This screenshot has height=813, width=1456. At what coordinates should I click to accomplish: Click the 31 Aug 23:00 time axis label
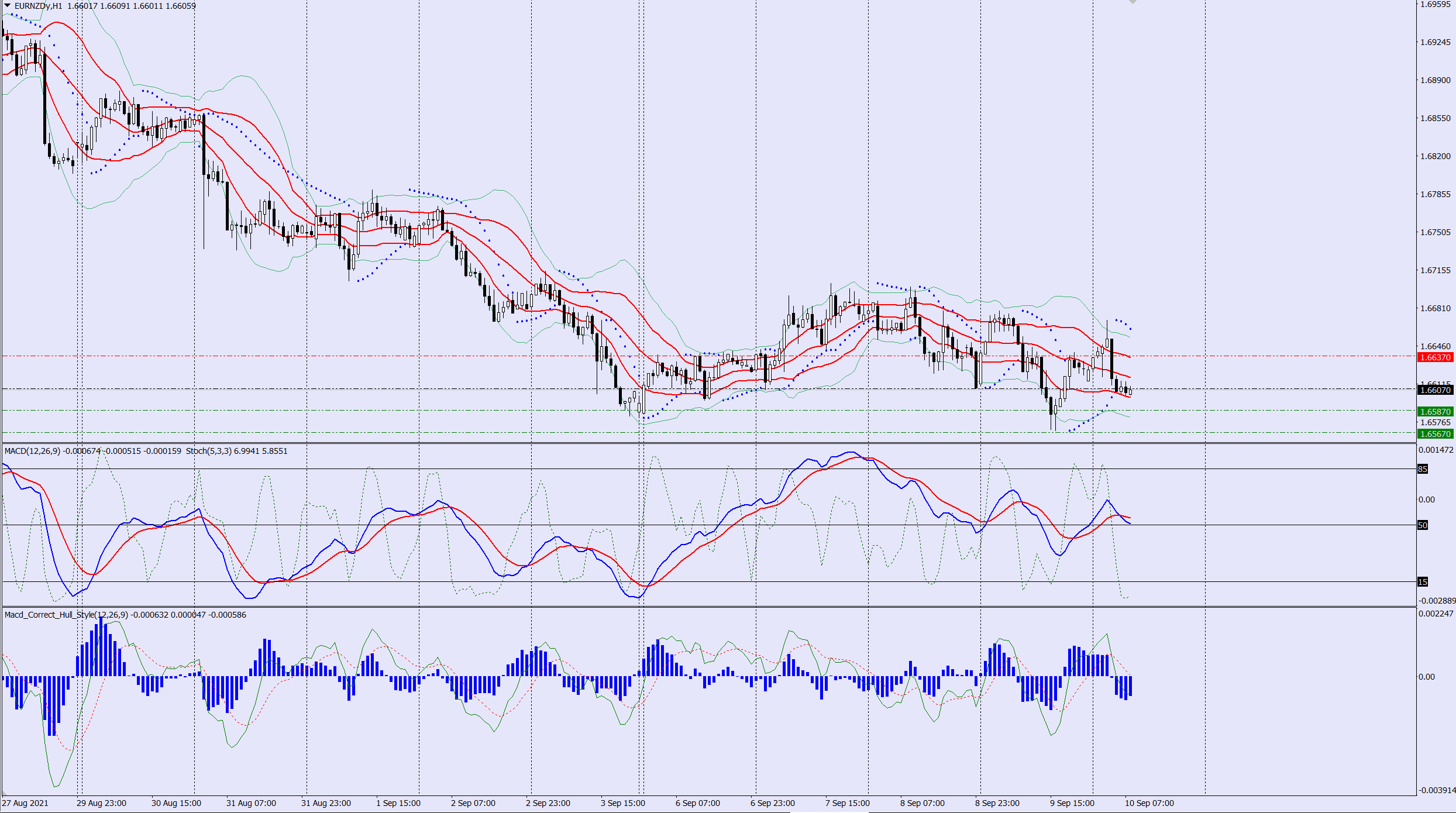(x=326, y=803)
